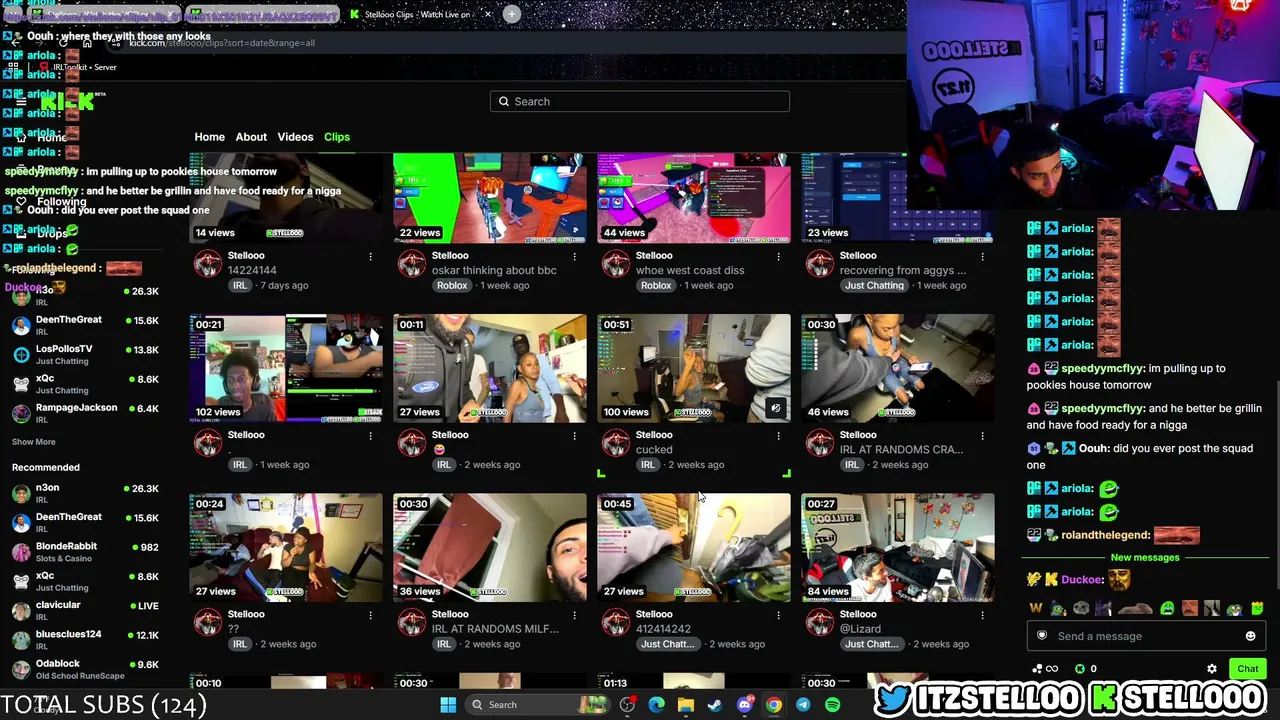The width and height of the screenshot is (1280, 720).
Task: Open Spotify from the taskbar
Action: [832, 705]
